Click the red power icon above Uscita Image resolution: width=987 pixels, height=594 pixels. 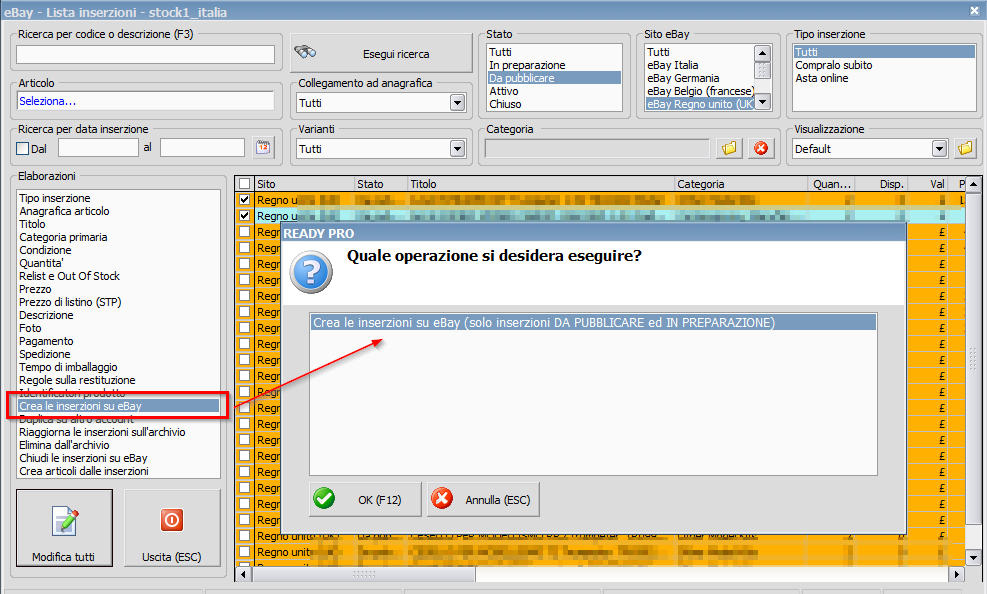pos(172,520)
